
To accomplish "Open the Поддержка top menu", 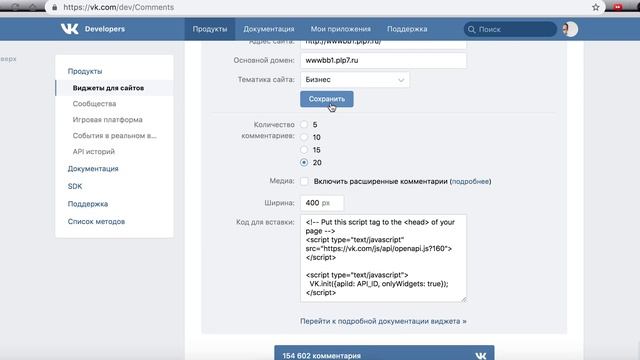I will [x=407, y=29].
